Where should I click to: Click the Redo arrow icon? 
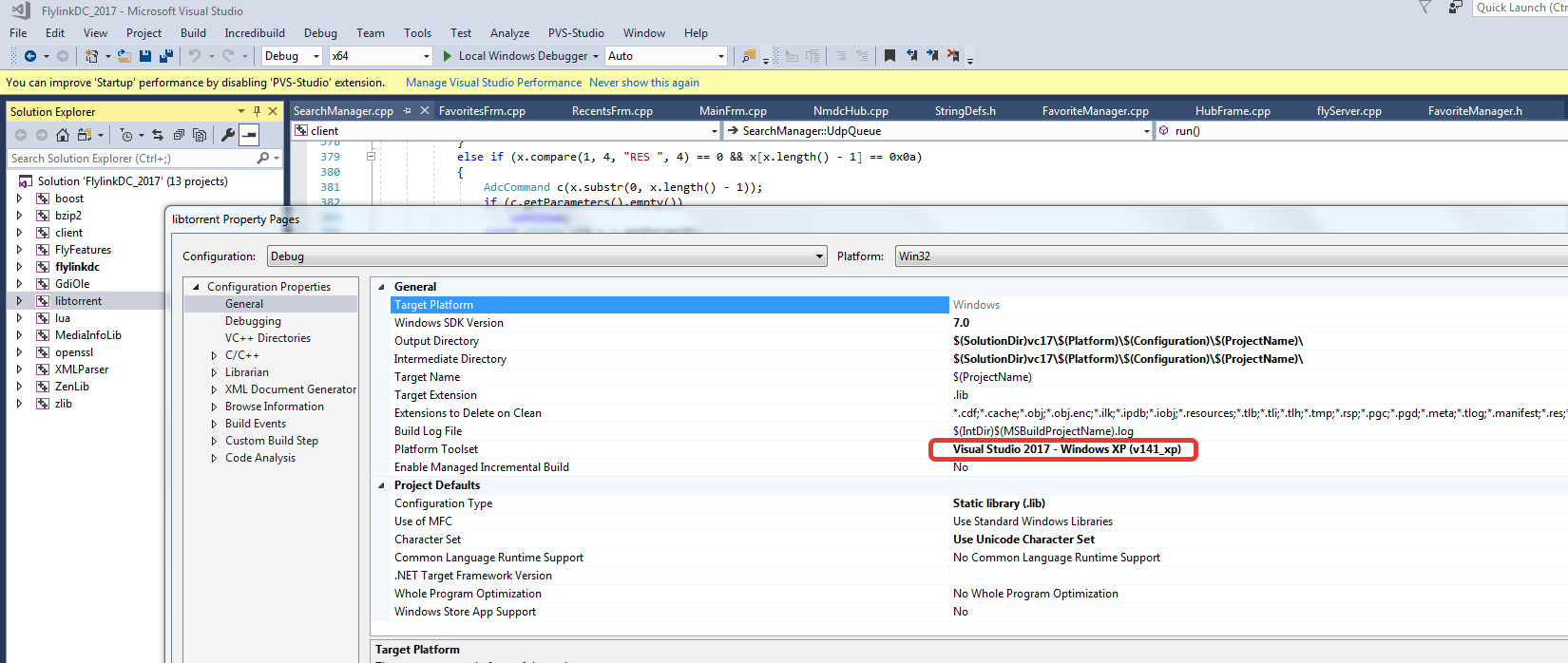click(228, 56)
